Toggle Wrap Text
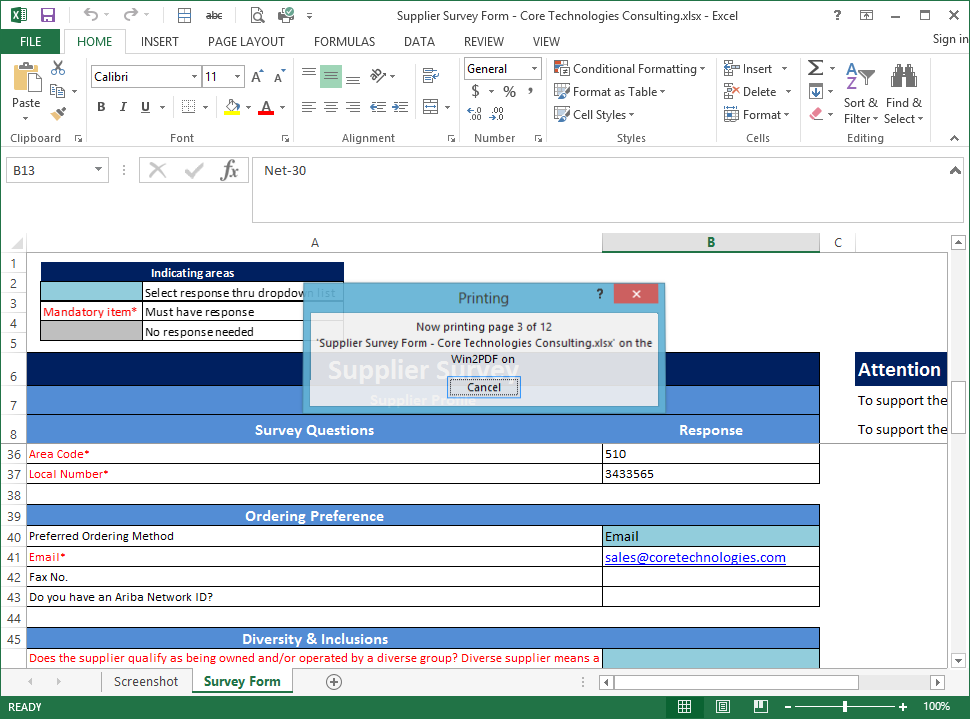 click(x=431, y=76)
